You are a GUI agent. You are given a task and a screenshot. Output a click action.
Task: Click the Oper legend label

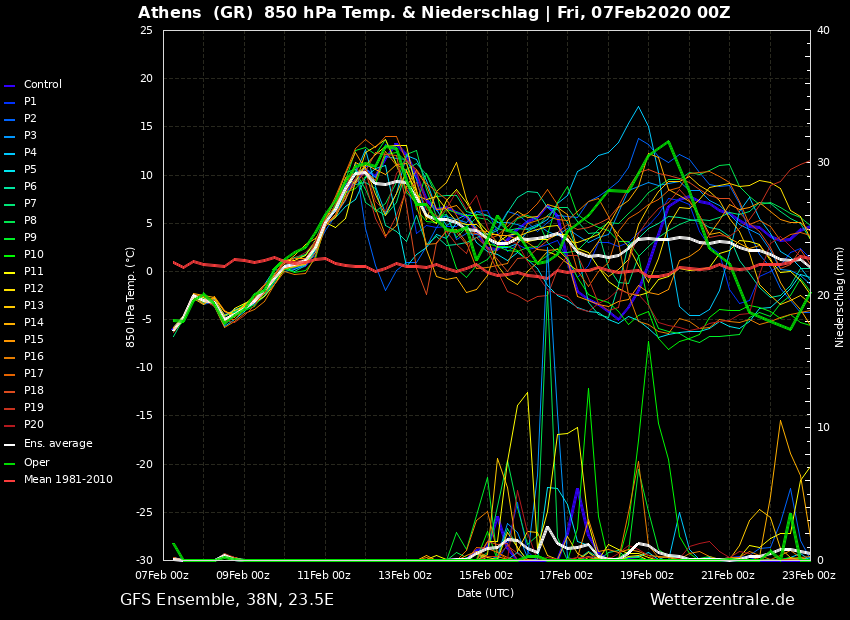click(x=36, y=462)
